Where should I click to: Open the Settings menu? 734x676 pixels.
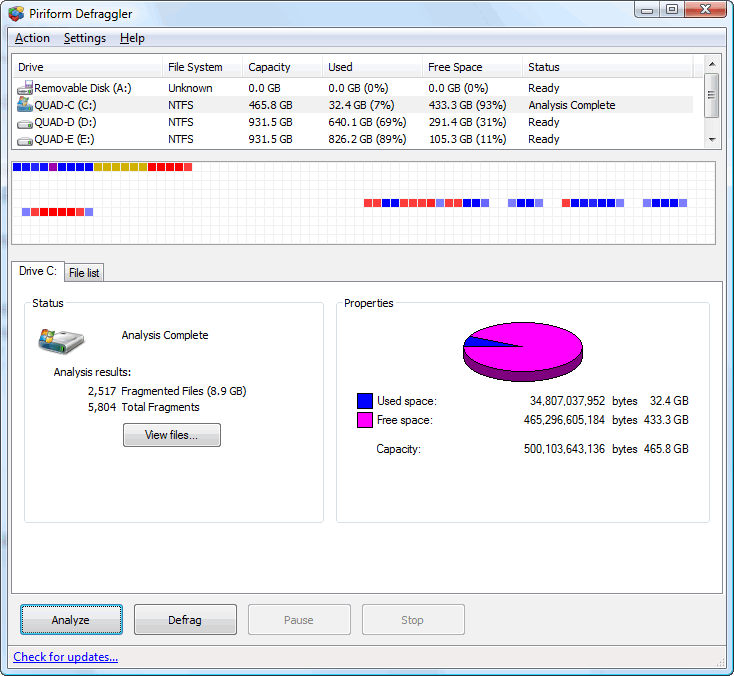85,38
